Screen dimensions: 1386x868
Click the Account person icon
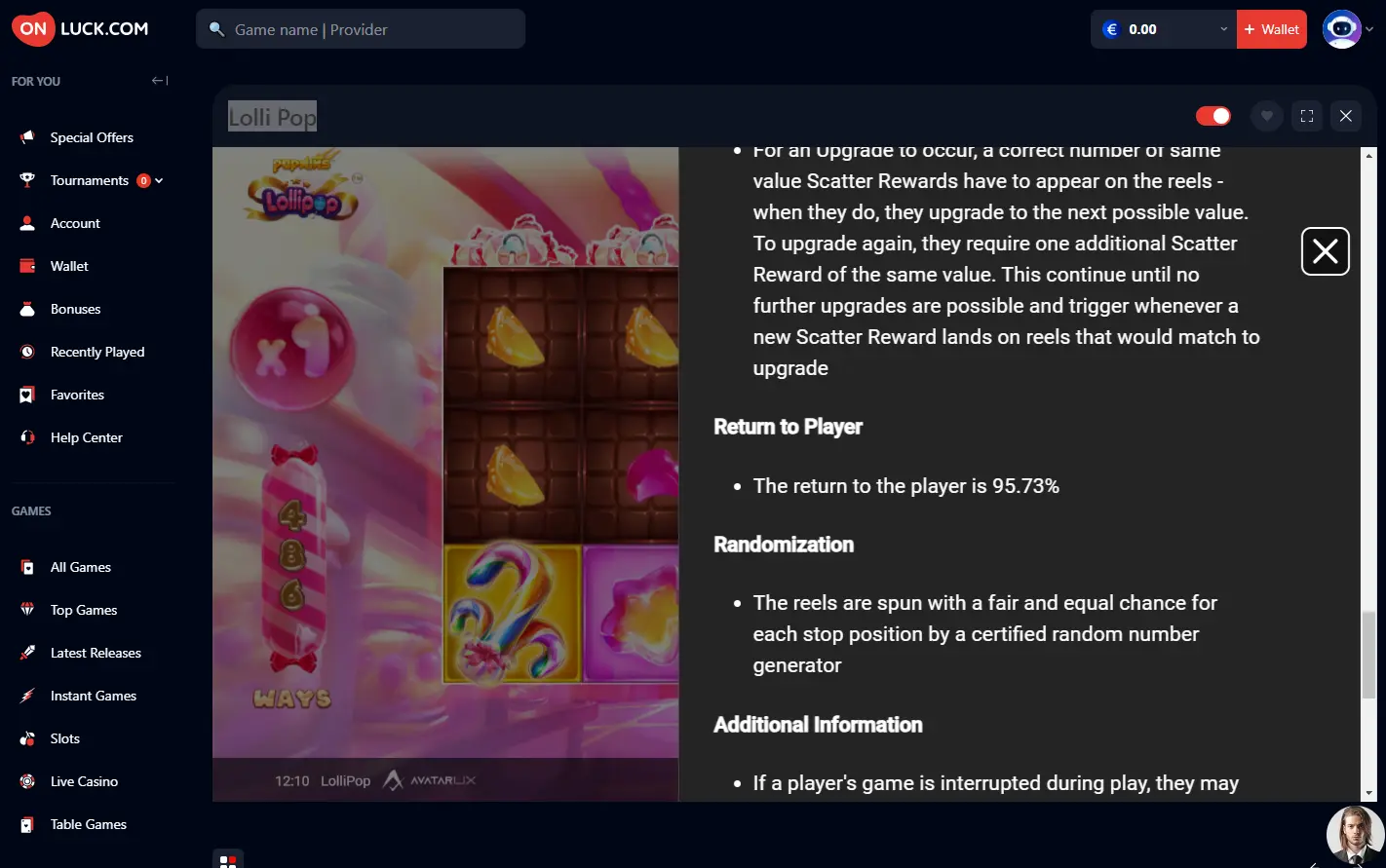[27, 223]
